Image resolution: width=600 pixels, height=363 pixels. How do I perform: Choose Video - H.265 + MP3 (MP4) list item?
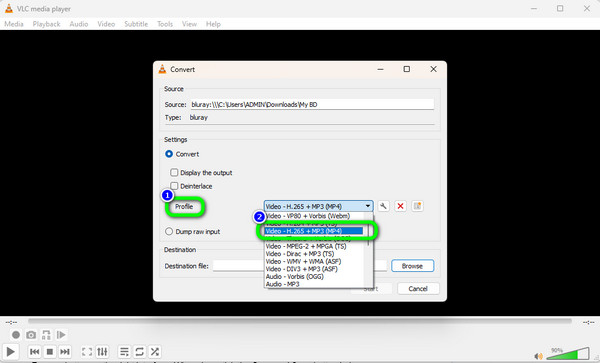313,231
